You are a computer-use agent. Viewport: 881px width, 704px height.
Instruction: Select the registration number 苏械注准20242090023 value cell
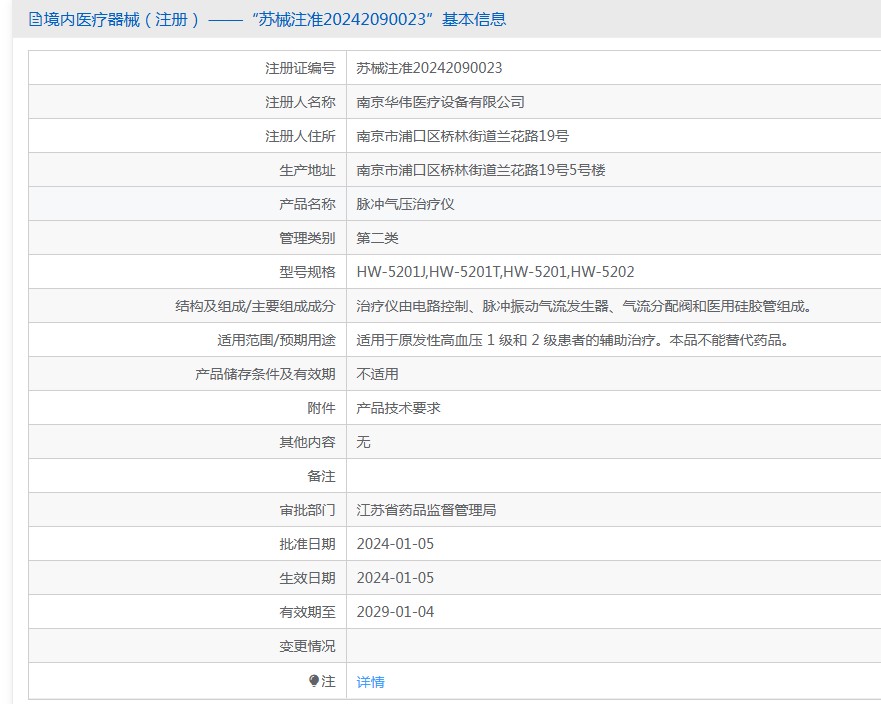point(429,68)
